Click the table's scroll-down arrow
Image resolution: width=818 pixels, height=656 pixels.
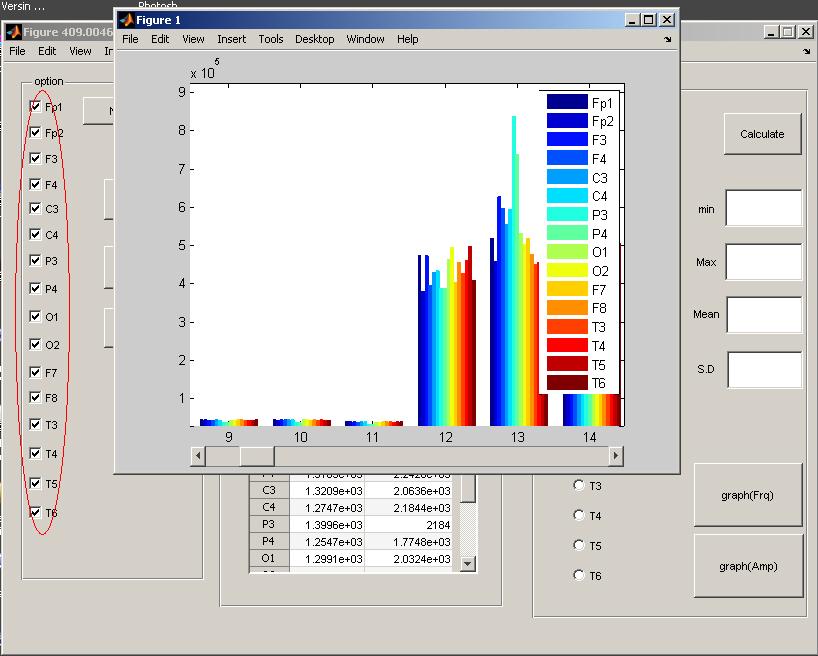[x=468, y=564]
